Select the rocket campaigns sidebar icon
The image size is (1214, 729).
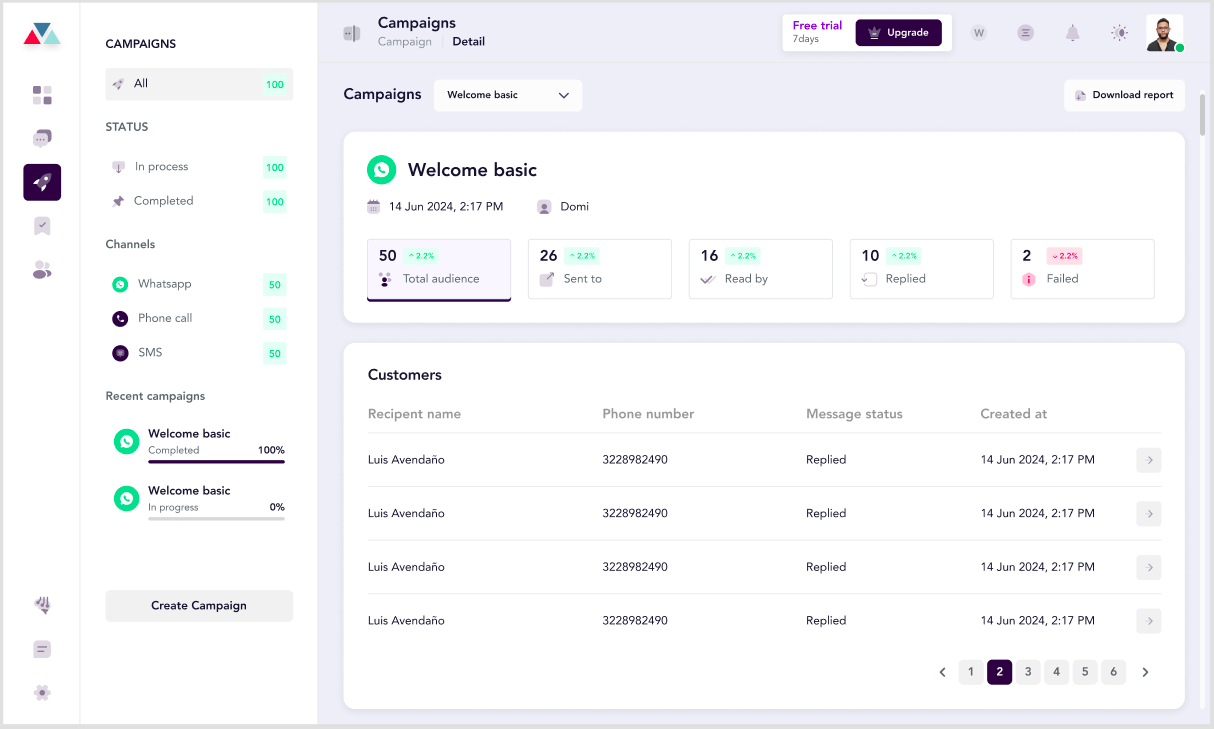point(42,182)
